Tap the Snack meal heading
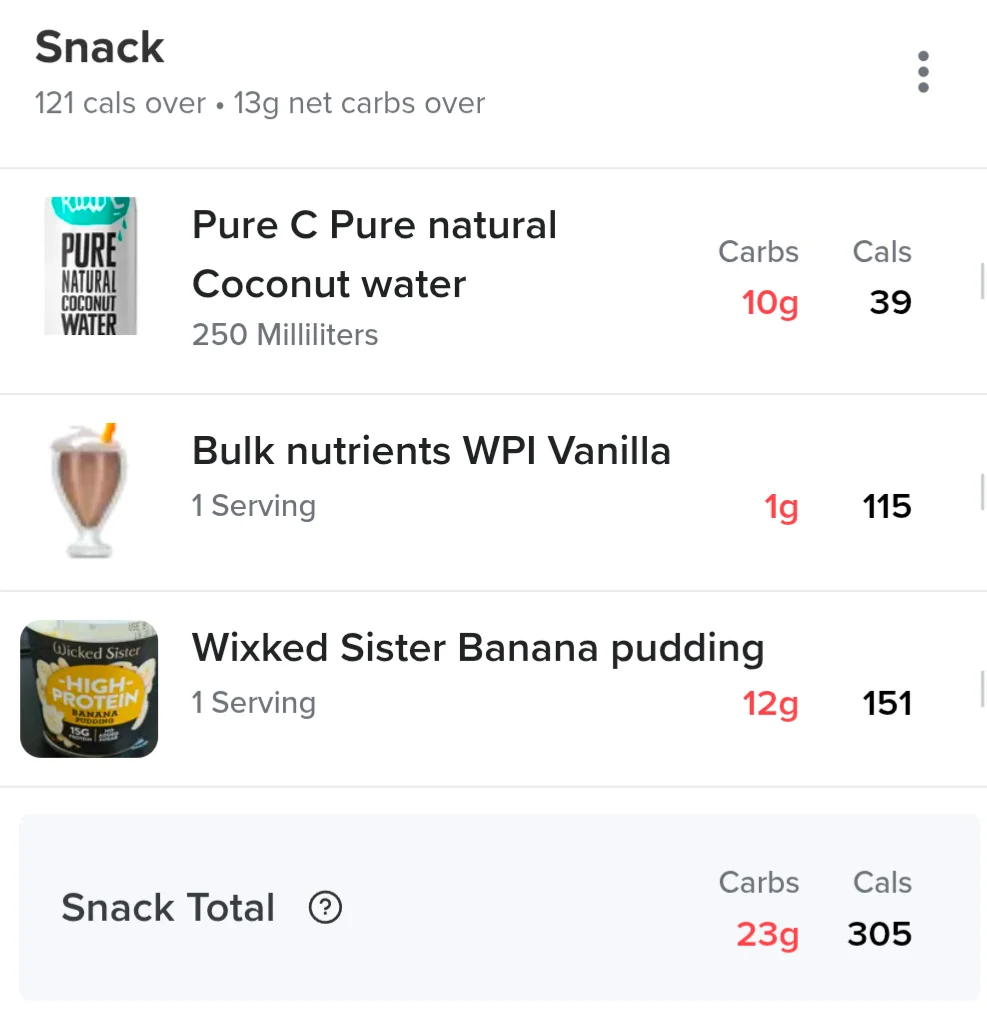 tap(99, 48)
